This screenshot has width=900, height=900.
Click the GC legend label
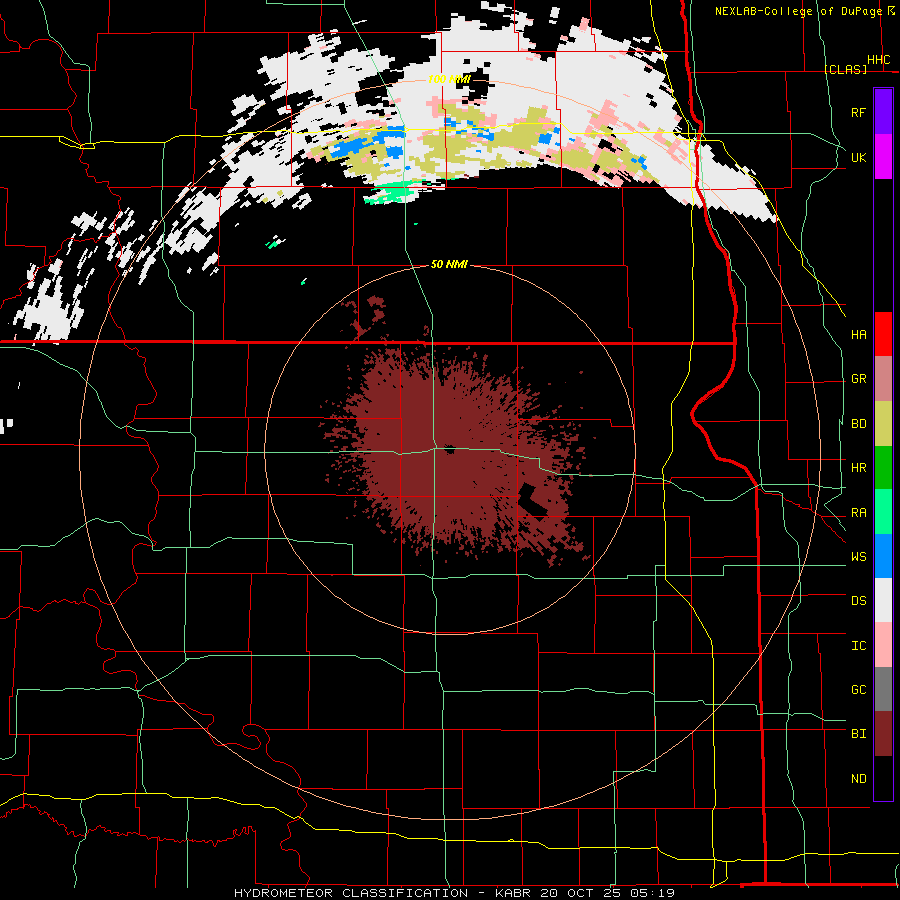click(858, 690)
